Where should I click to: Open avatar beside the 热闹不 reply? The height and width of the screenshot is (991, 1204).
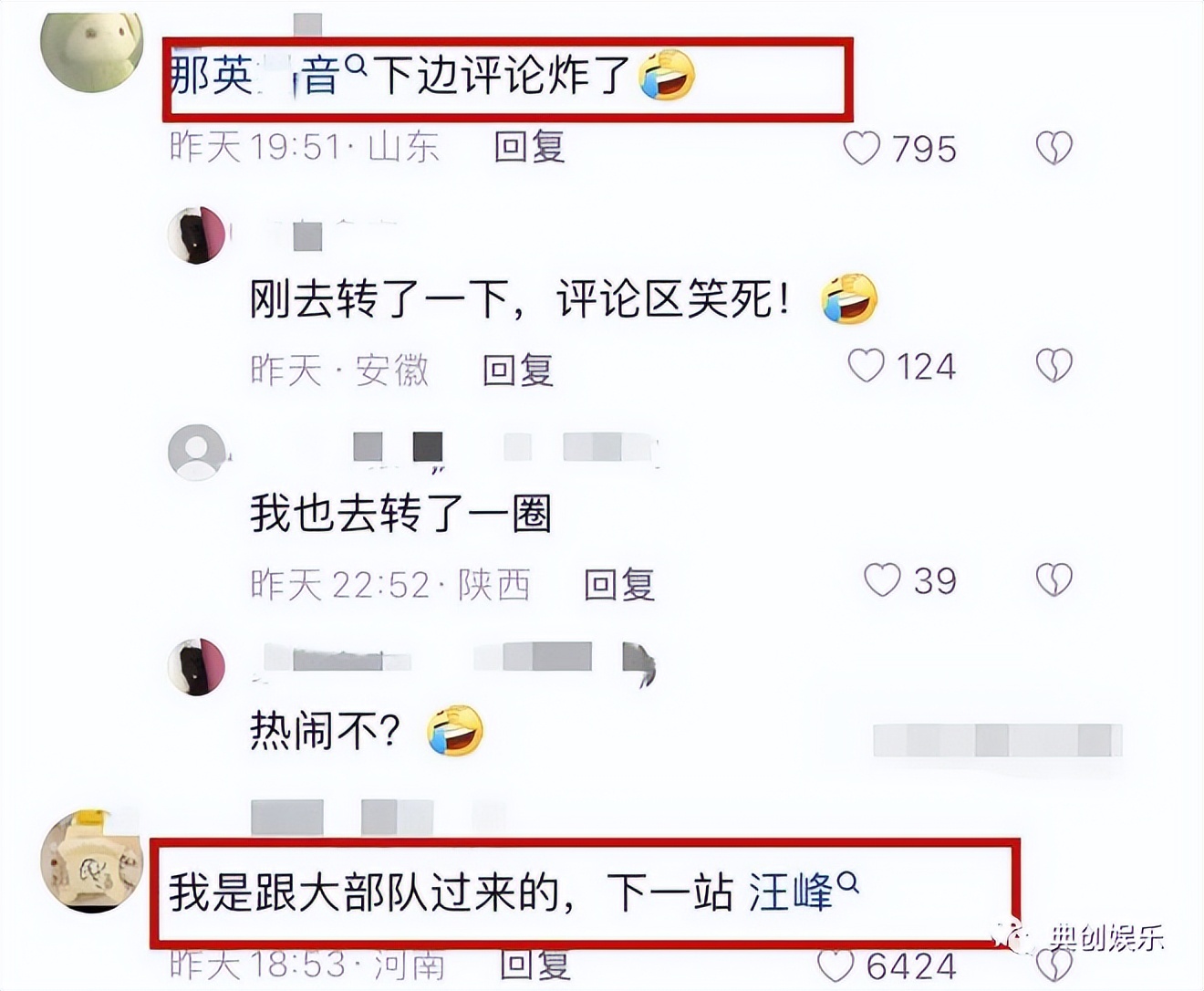(x=196, y=667)
